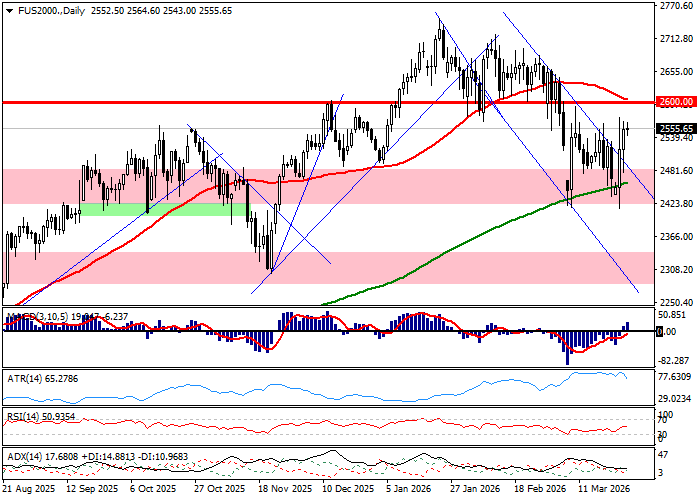Select the 2423.80 price axis label
This screenshot has height=500, width=700.
(x=676, y=204)
